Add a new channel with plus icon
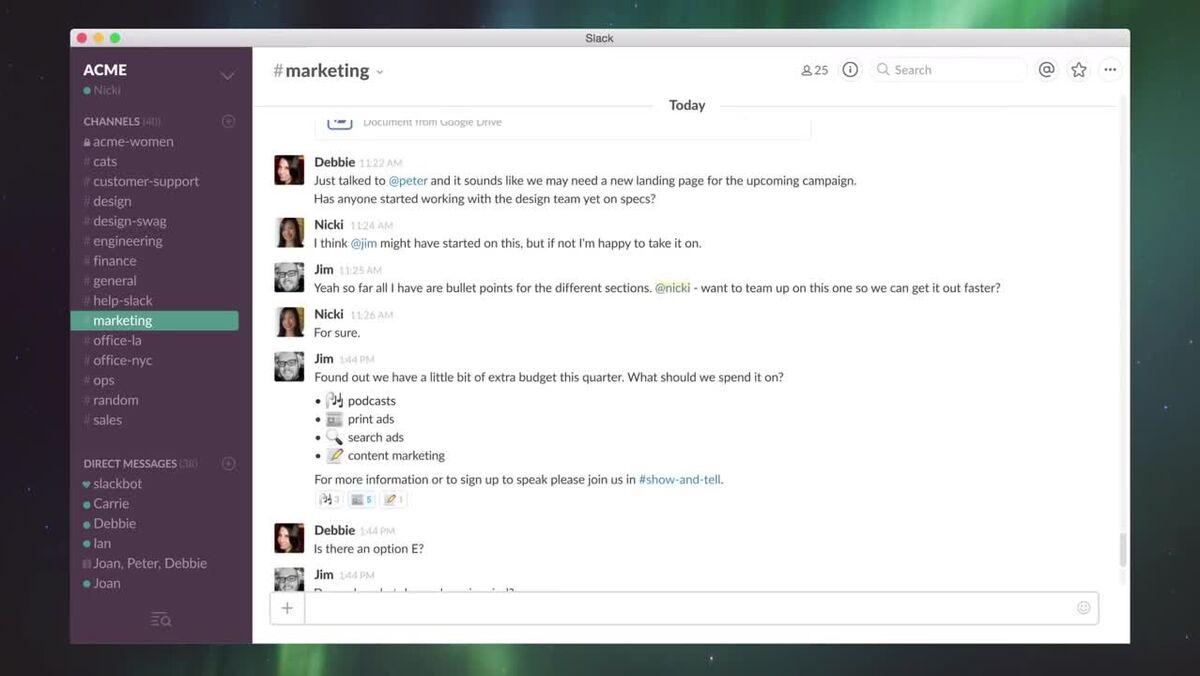This screenshot has height=676, width=1200. [x=228, y=121]
